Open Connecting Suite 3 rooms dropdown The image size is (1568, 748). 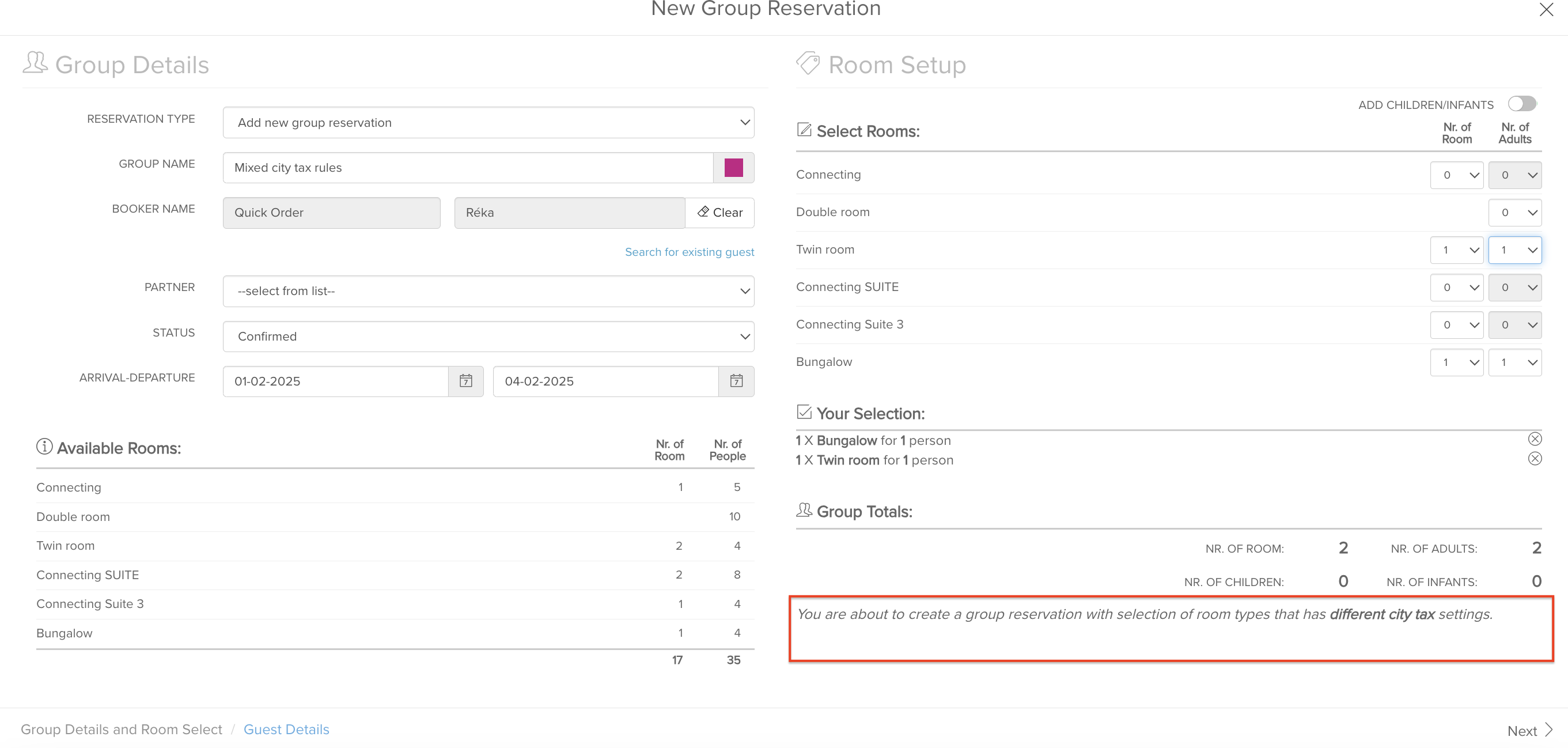coord(1457,325)
